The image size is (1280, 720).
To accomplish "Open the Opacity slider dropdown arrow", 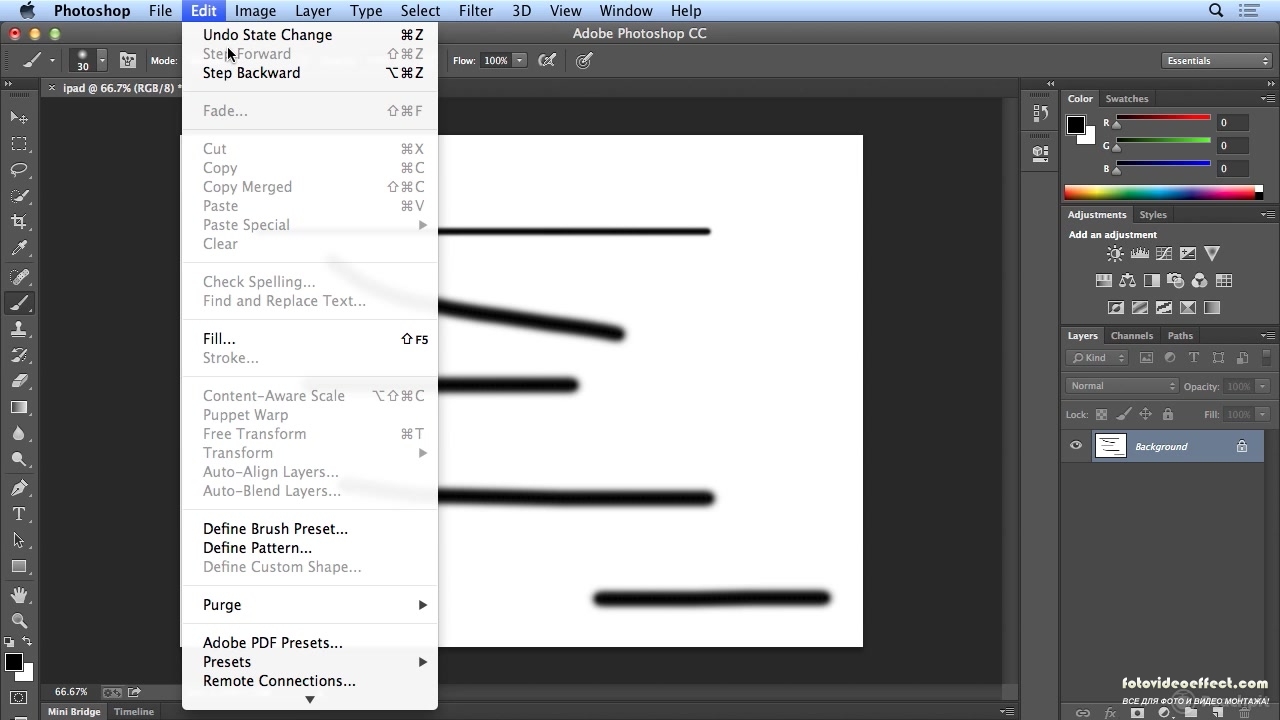I will click(x=1262, y=386).
